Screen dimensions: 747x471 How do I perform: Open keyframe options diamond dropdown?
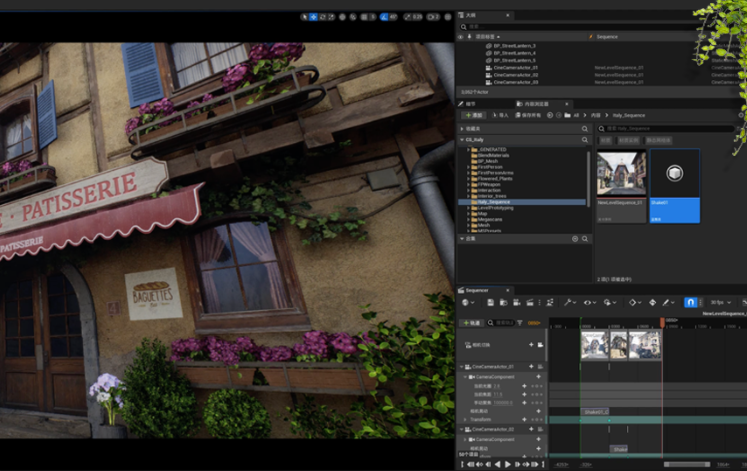635,302
